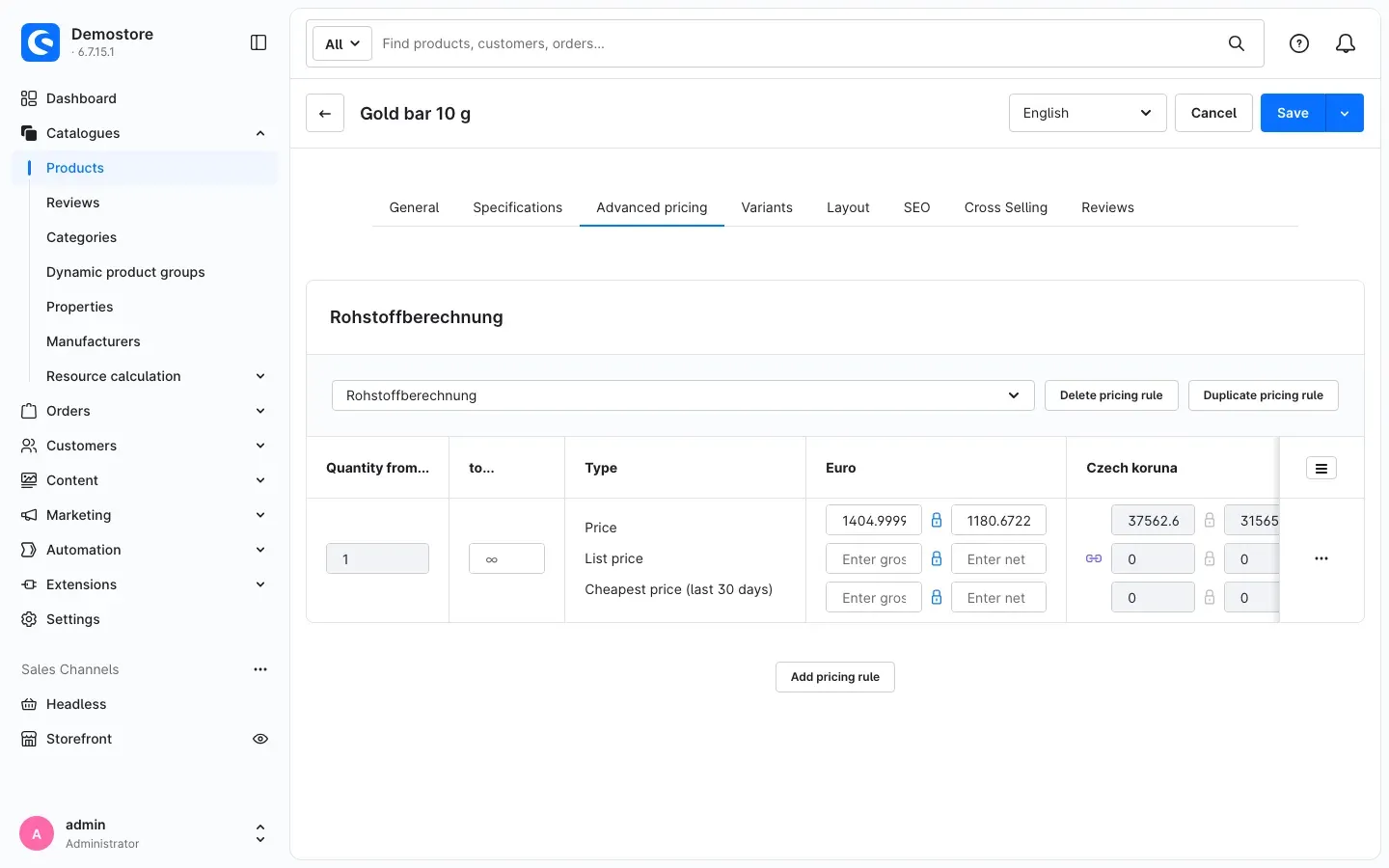This screenshot has height=868, width=1389.
Task: Click Delete pricing rule
Action: (1111, 395)
